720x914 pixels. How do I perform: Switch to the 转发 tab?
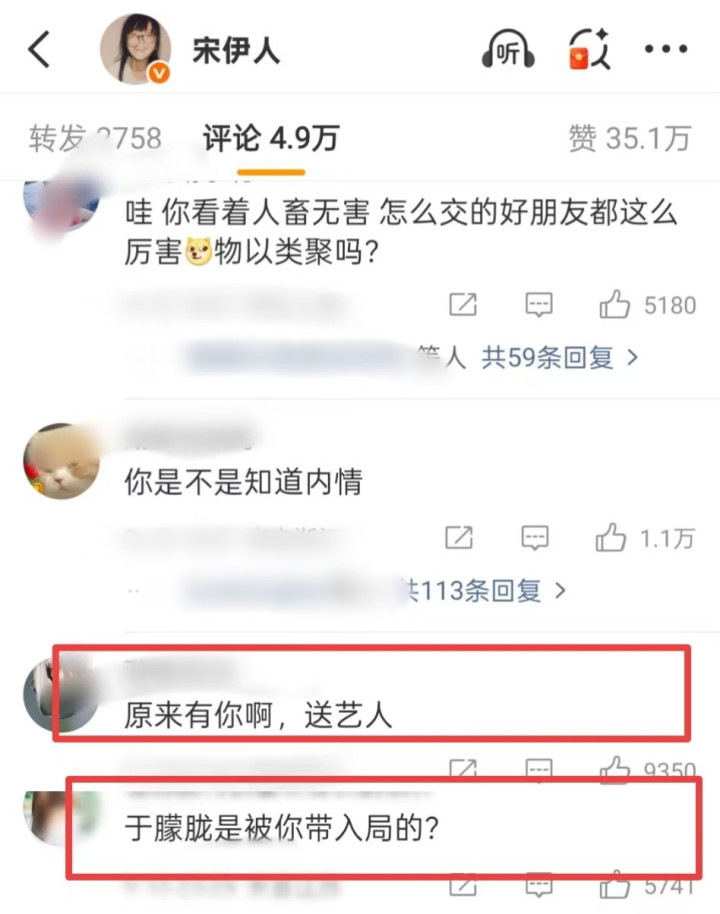point(95,139)
